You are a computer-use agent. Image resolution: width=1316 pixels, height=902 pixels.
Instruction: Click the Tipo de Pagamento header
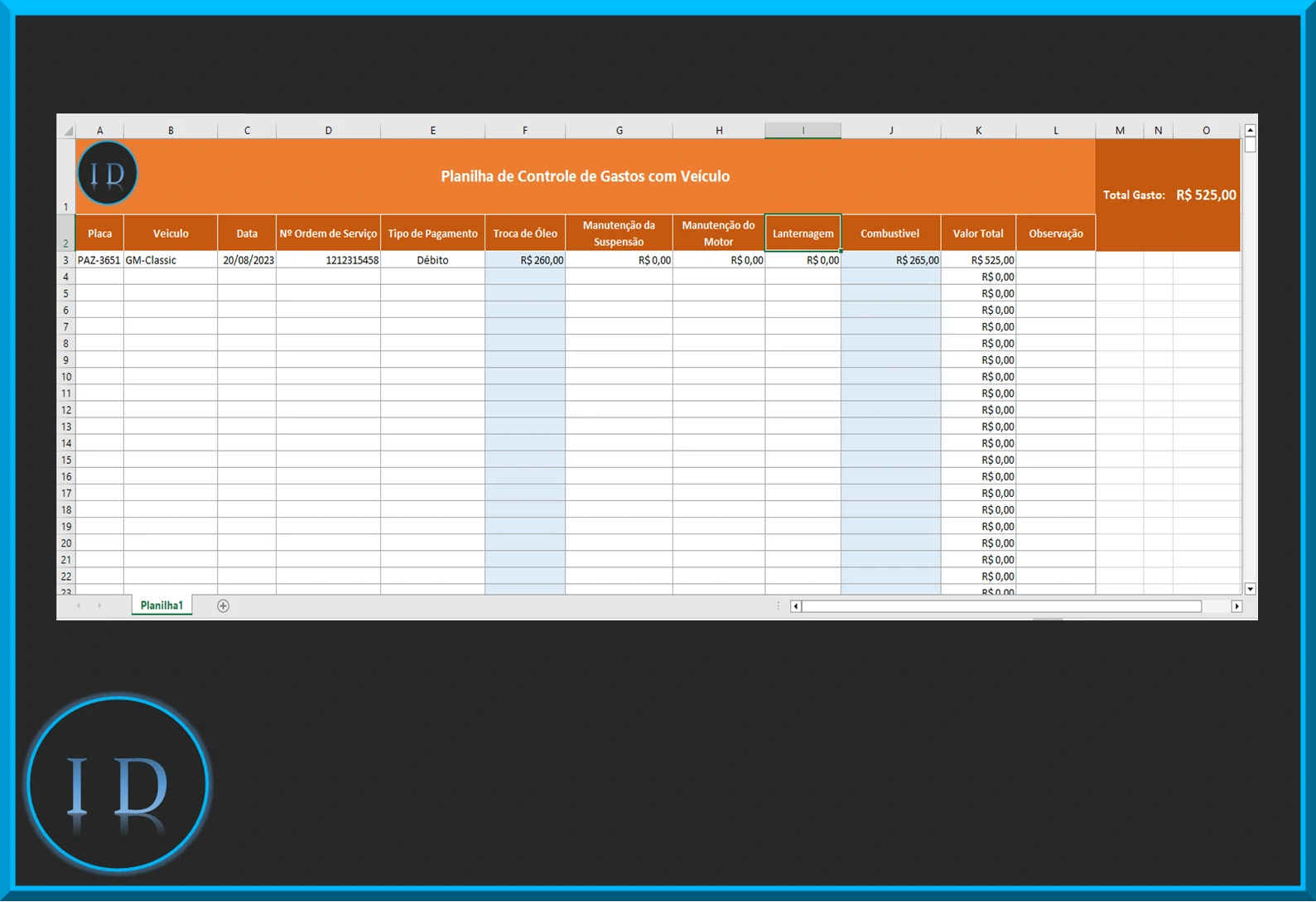pyautogui.click(x=433, y=234)
